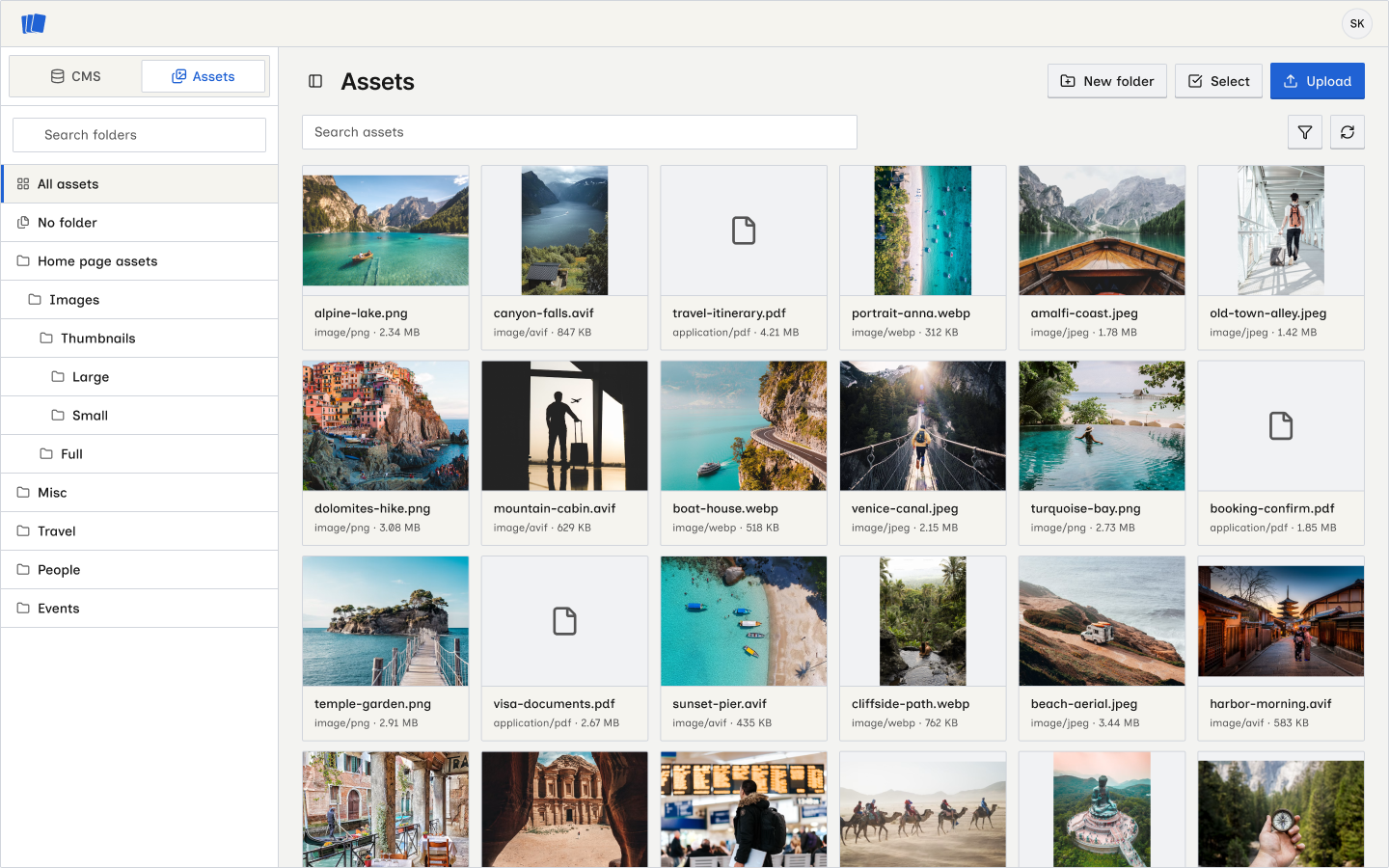Click the document icon of booking-confirm.pdf
Viewport: 1389px width, 868px height.
pos(1281,425)
